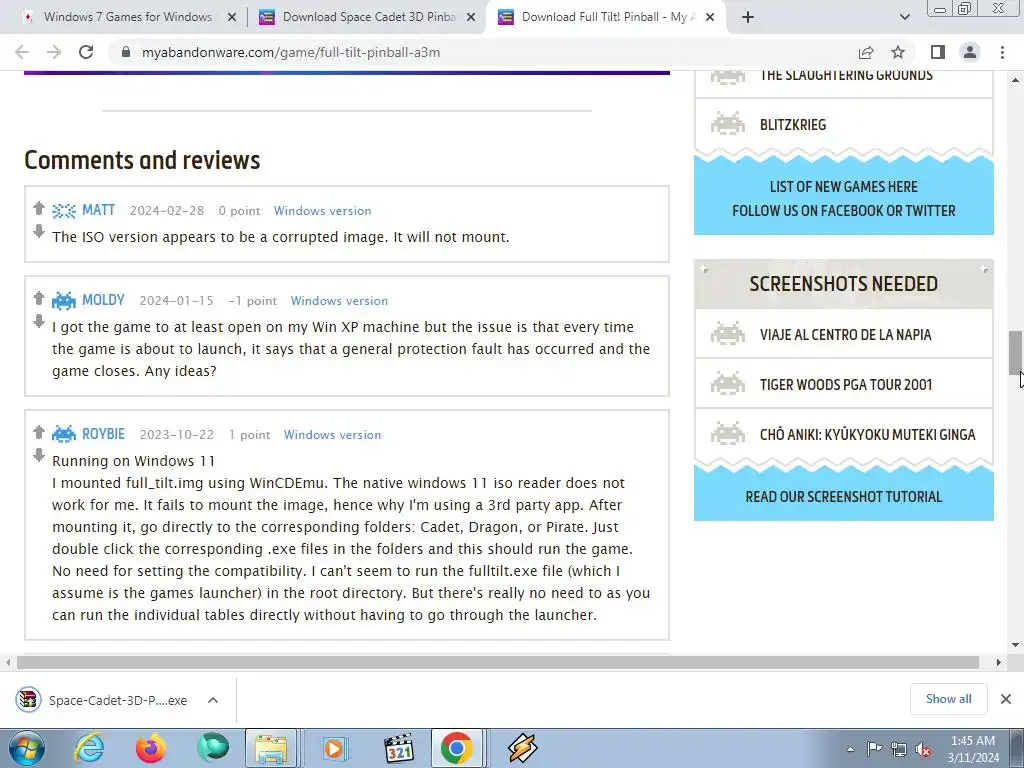The image size is (1024, 768).
Task: Bookmark this page with the star
Action: (898, 52)
